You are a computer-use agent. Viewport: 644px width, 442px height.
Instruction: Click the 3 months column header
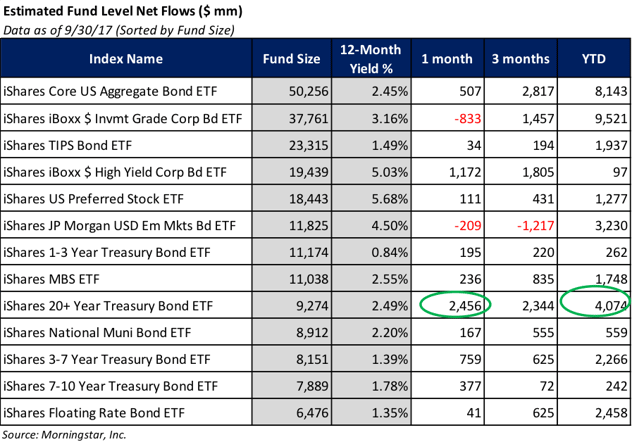pyautogui.click(x=520, y=59)
